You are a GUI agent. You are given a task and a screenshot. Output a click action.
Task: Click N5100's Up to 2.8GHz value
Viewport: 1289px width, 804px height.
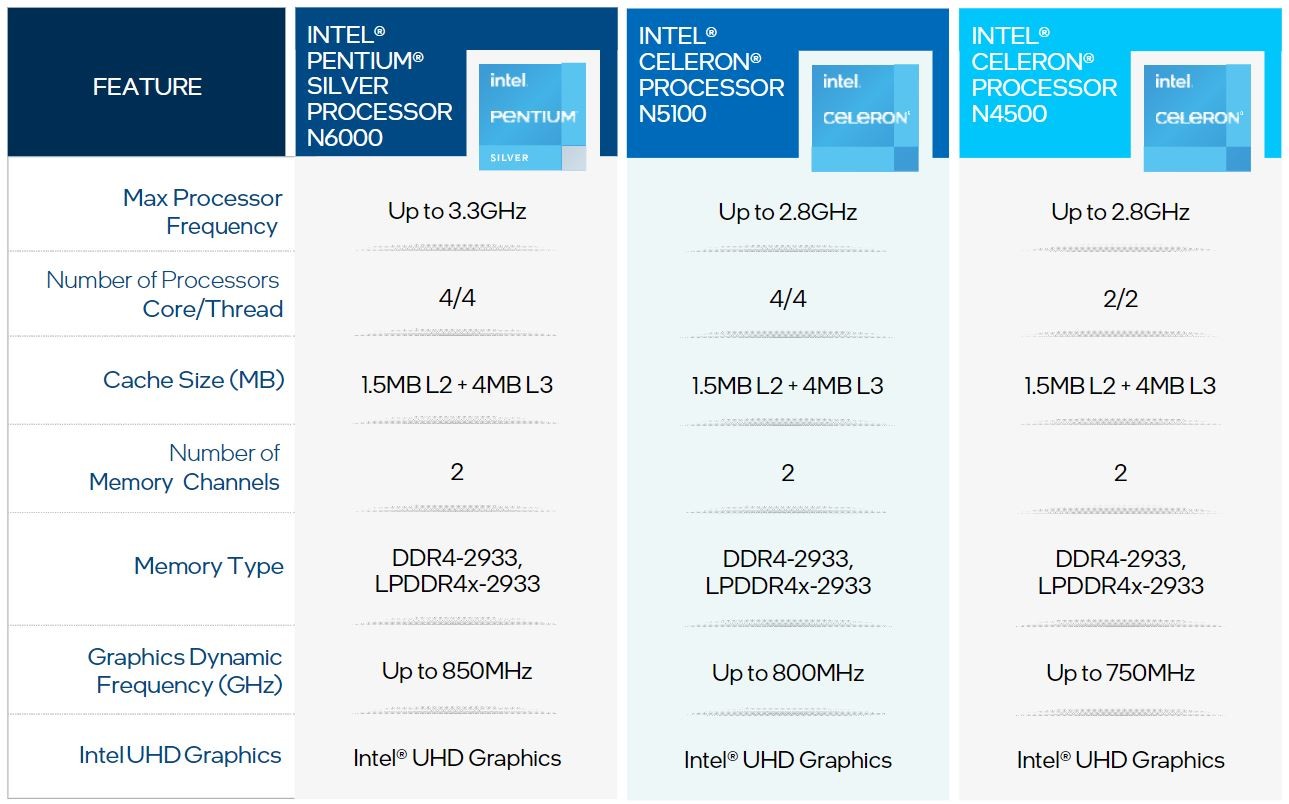[788, 212]
